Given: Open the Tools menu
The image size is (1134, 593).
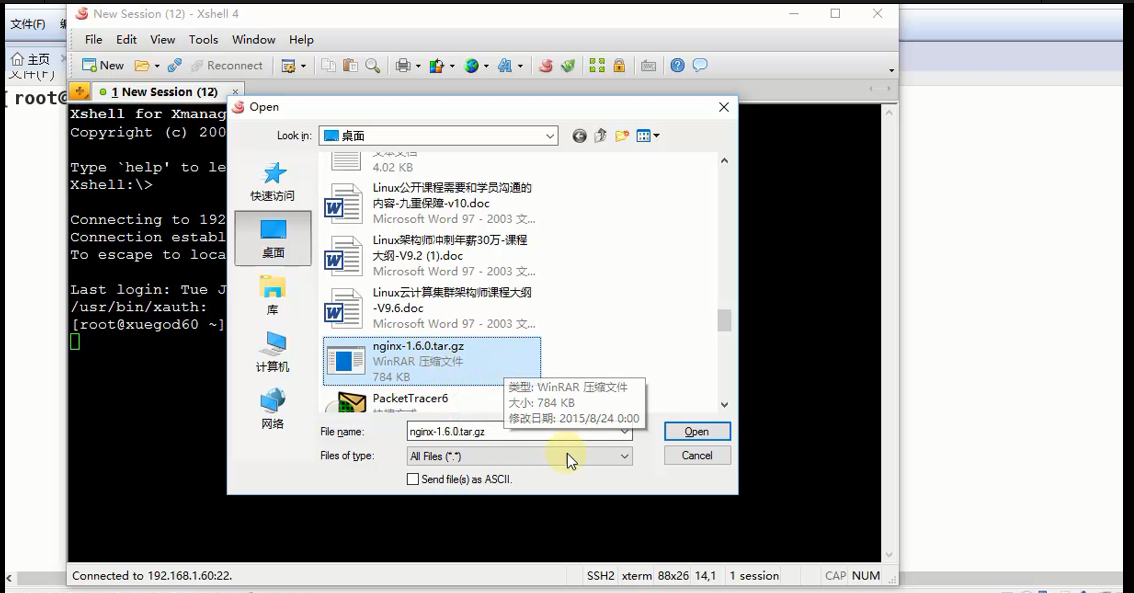Looking at the screenshot, I should tap(203, 40).
